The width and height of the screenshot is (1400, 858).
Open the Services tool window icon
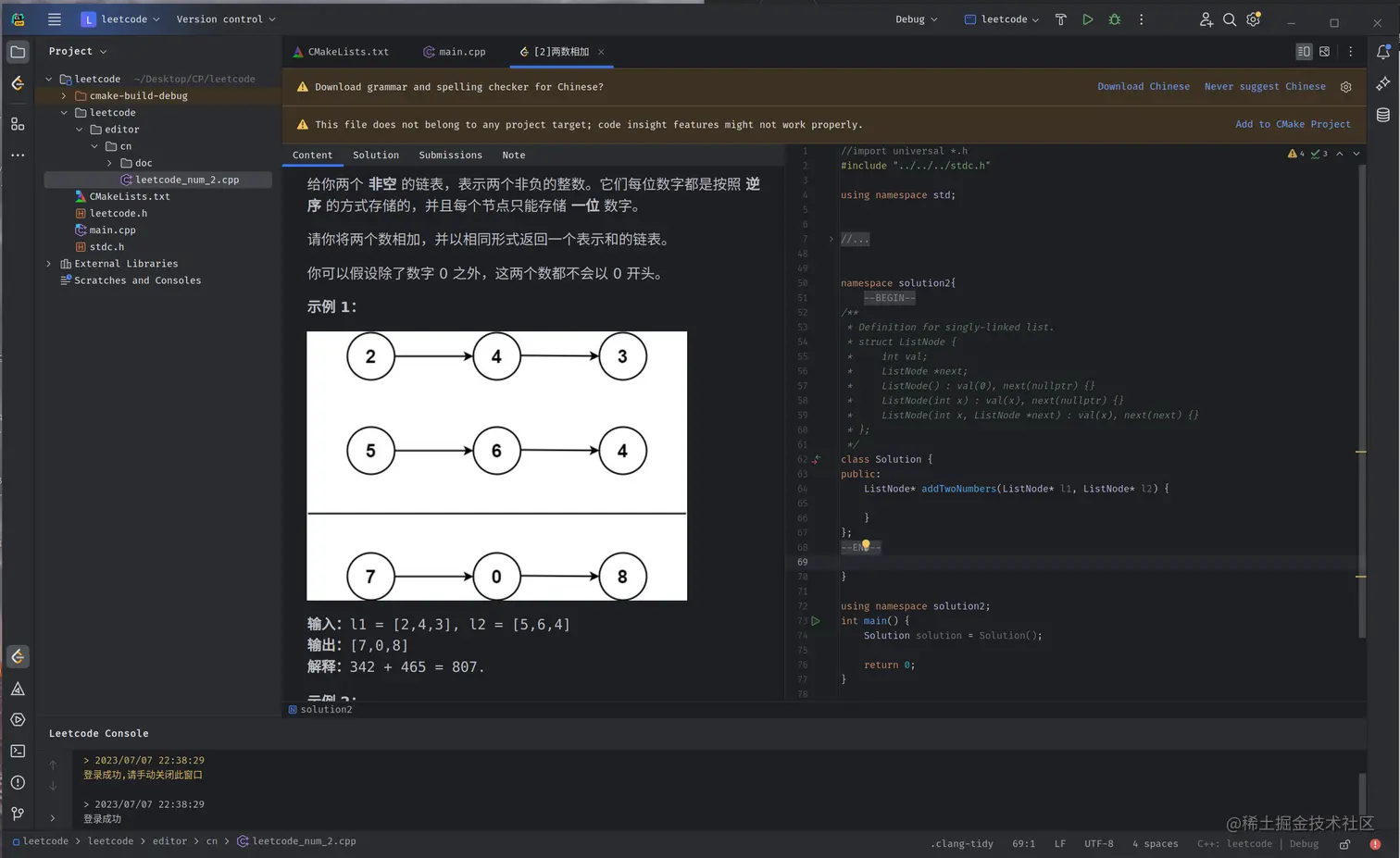pyautogui.click(x=18, y=720)
